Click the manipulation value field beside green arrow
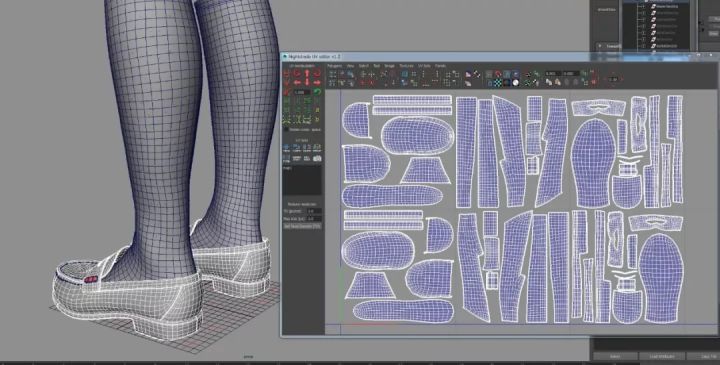The image size is (720, 365). point(302,92)
